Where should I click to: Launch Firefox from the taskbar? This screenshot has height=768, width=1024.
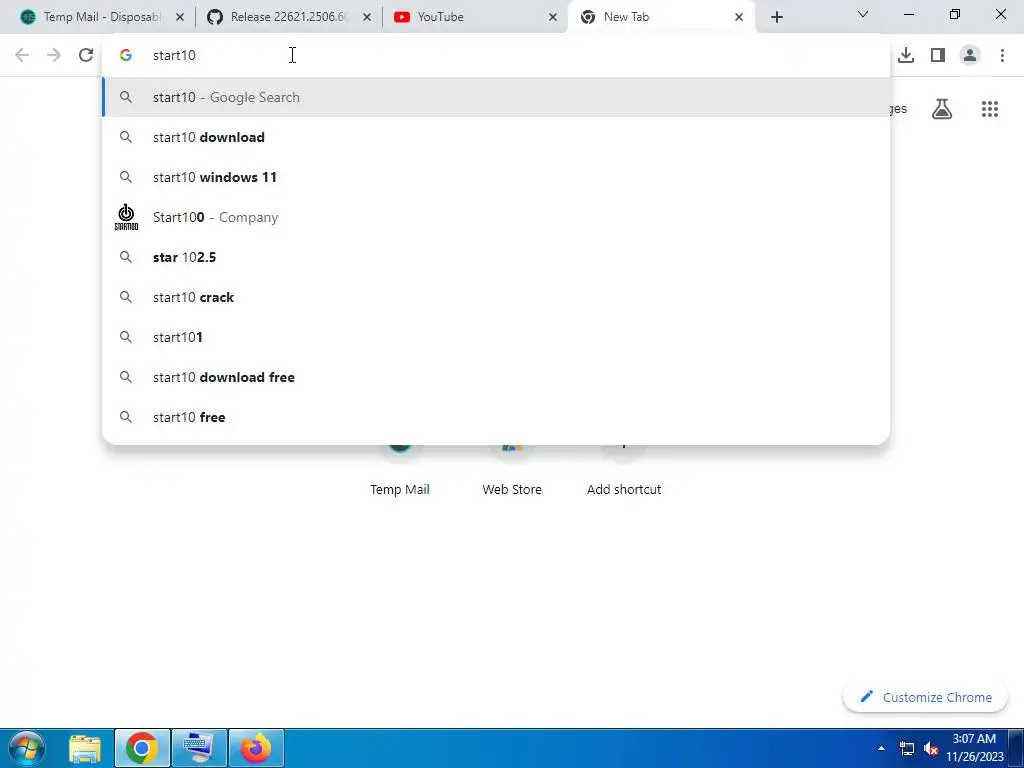[256, 748]
